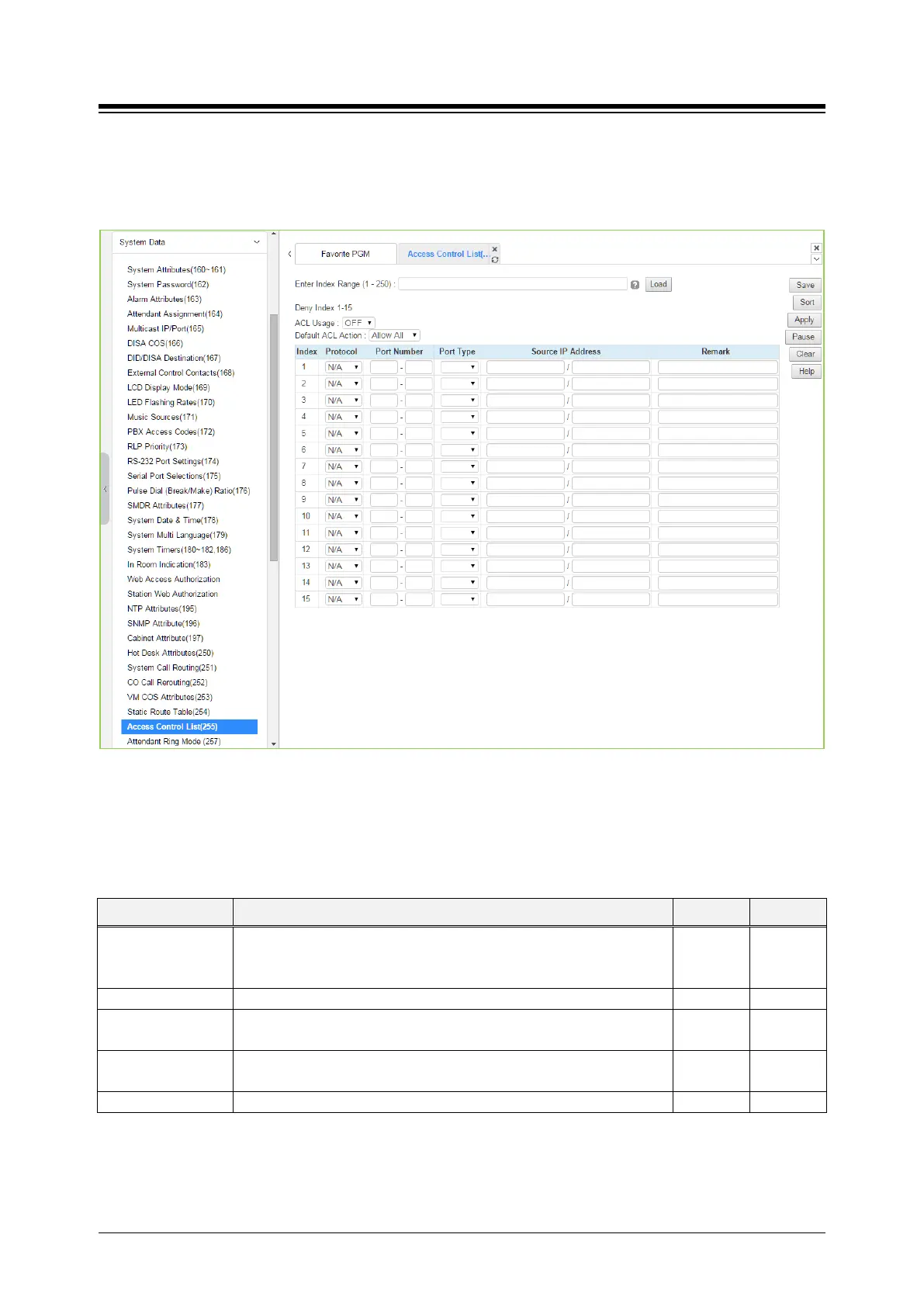The height and width of the screenshot is (1307, 924).
Task: Click the Remark field for index 2
Action: (718, 383)
